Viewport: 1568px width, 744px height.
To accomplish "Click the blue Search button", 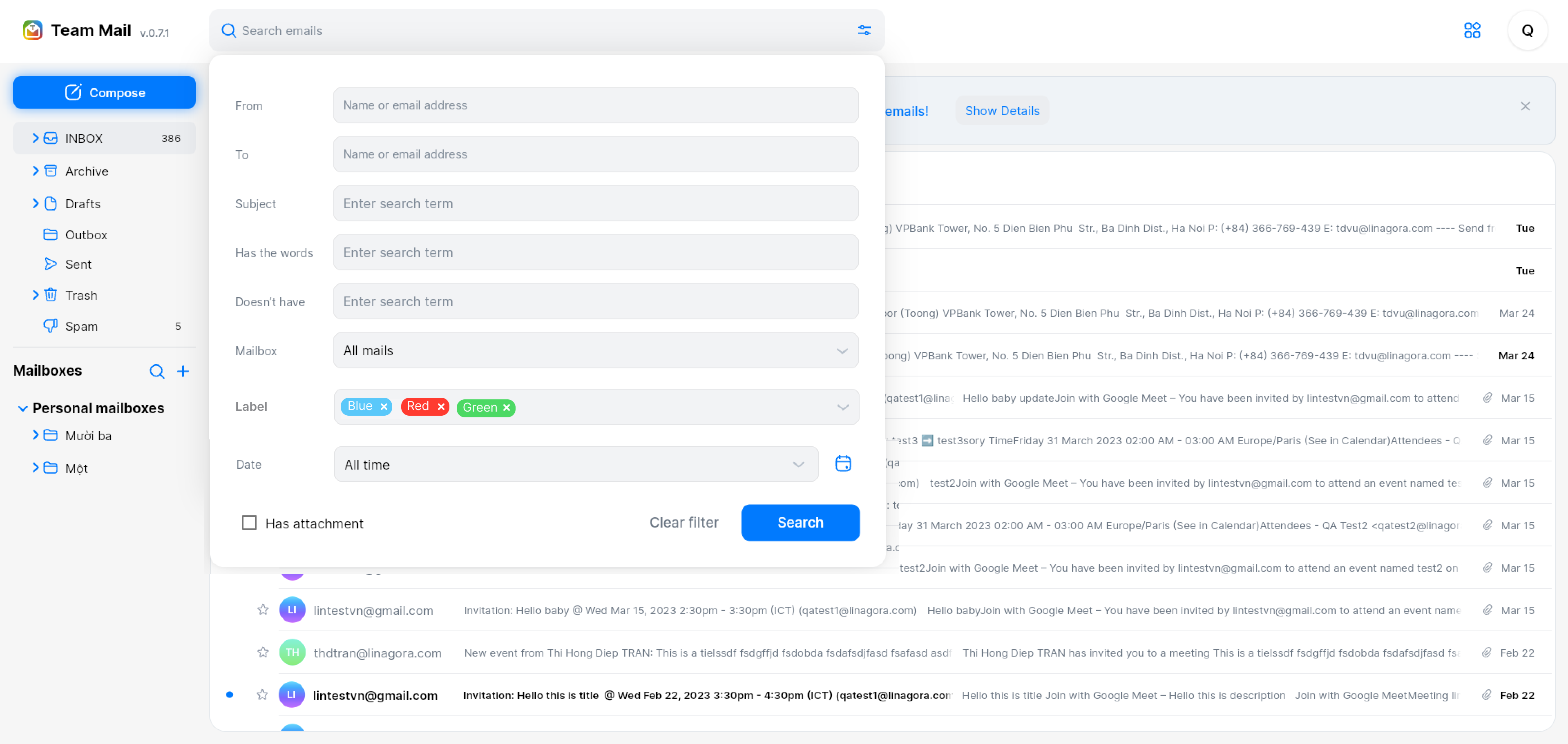I will click(800, 523).
